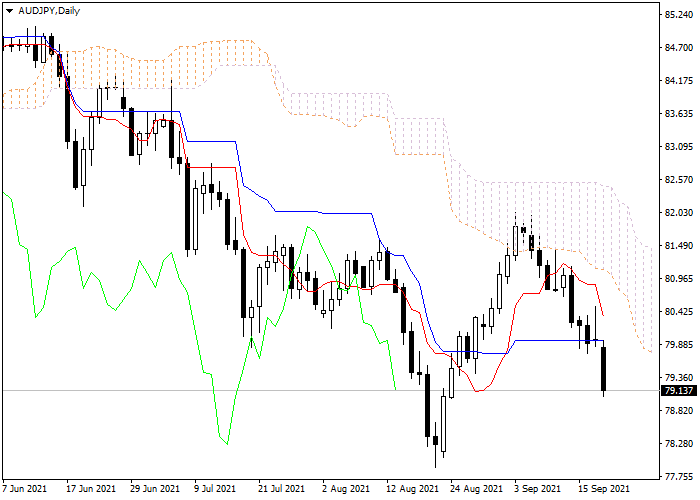Click the 79.360 price axis label

coord(679,378)
